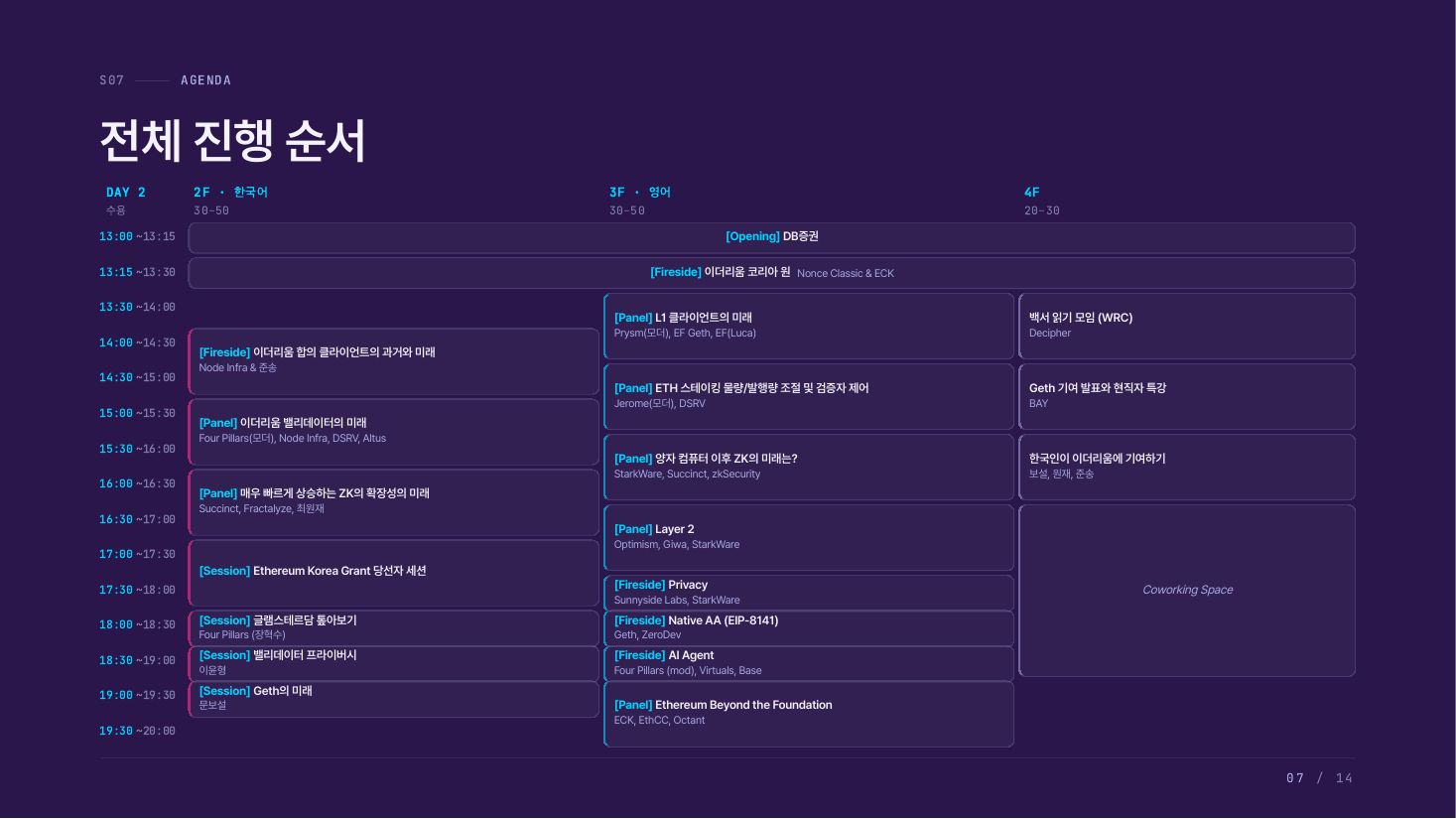Viewport: 1456px width, 819px height.
Task: Open the "[Panel] L1 클라이언트의 미래" card
Action: tap(809, 326)
